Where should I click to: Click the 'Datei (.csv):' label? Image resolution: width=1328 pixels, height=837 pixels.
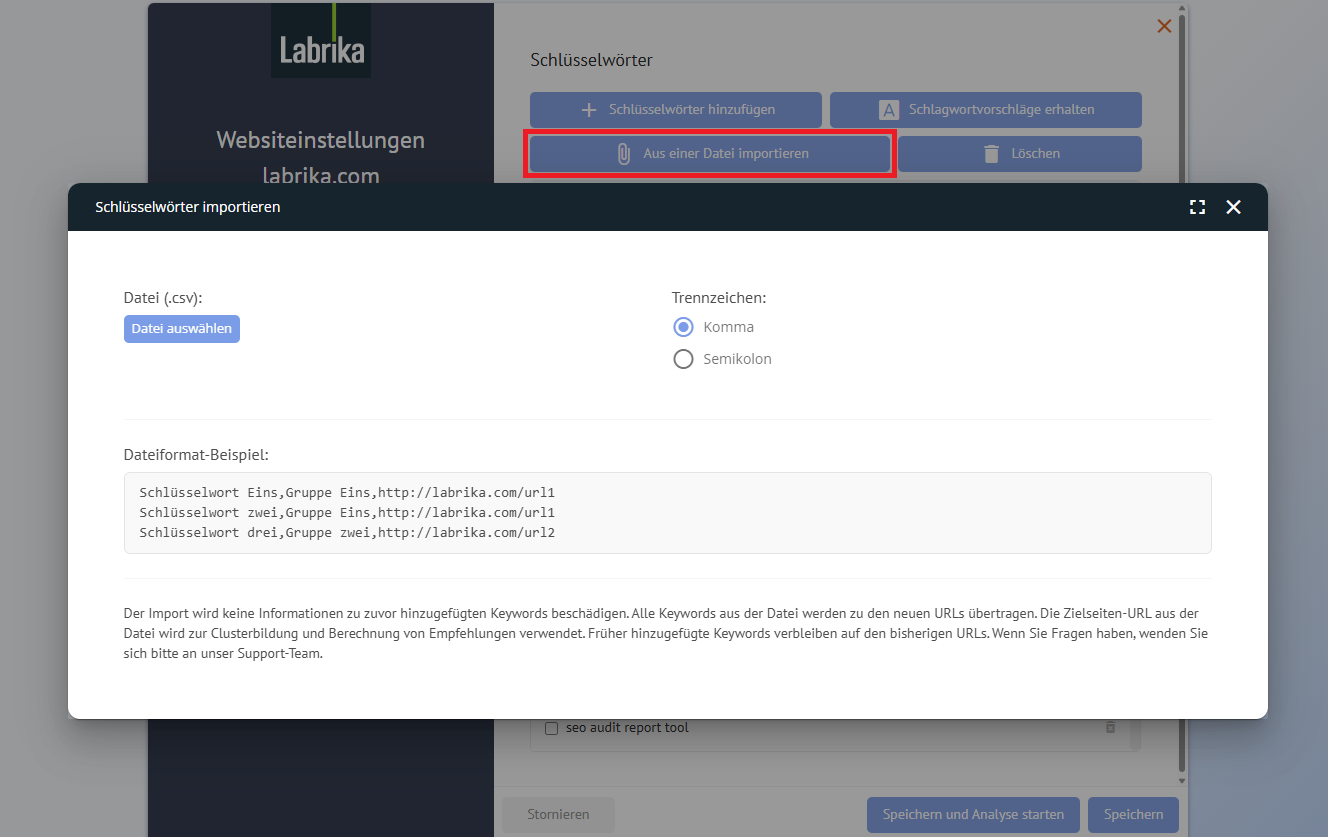pyautogui.click(x=163, y=298)
